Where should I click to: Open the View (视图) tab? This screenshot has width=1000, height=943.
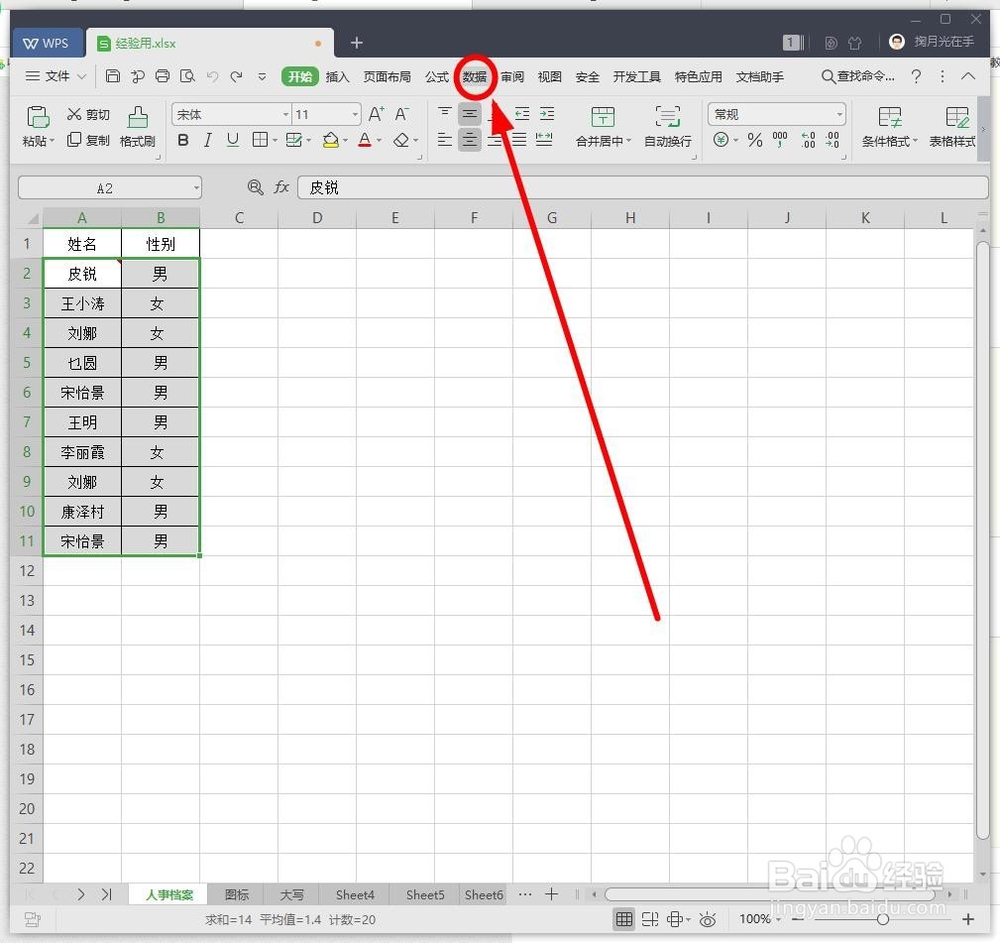point(550,77)
